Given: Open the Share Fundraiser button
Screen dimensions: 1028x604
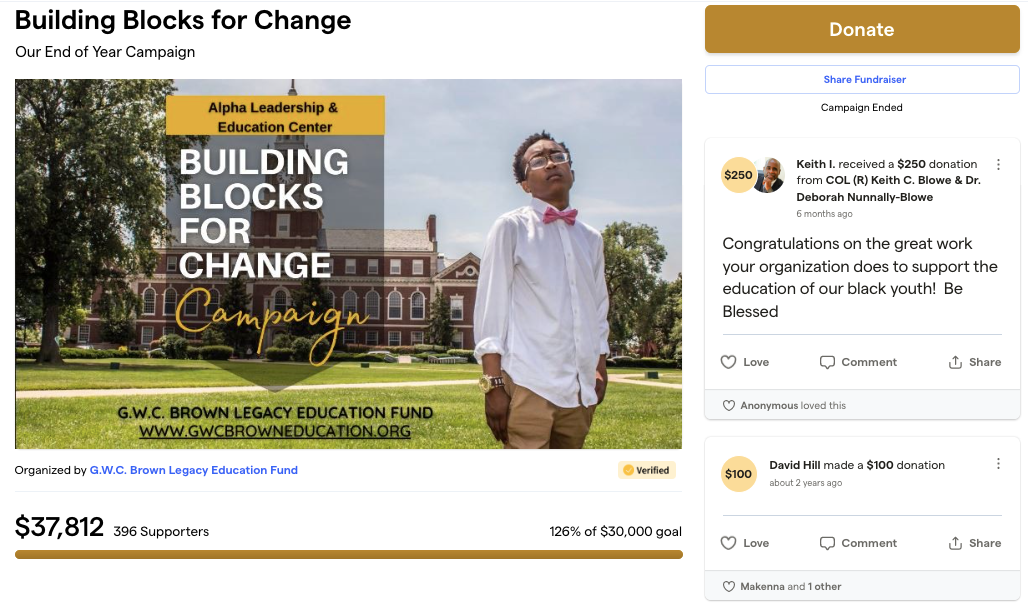Looking at the screenshot, I should pyautogui.click(x=861, y=80).
